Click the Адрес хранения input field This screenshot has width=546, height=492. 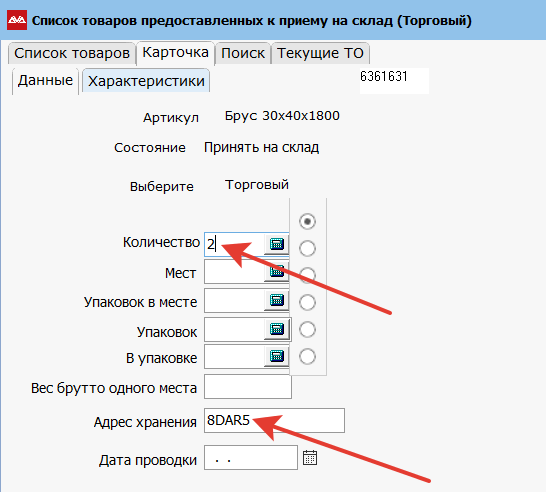(x=274, y=421)
